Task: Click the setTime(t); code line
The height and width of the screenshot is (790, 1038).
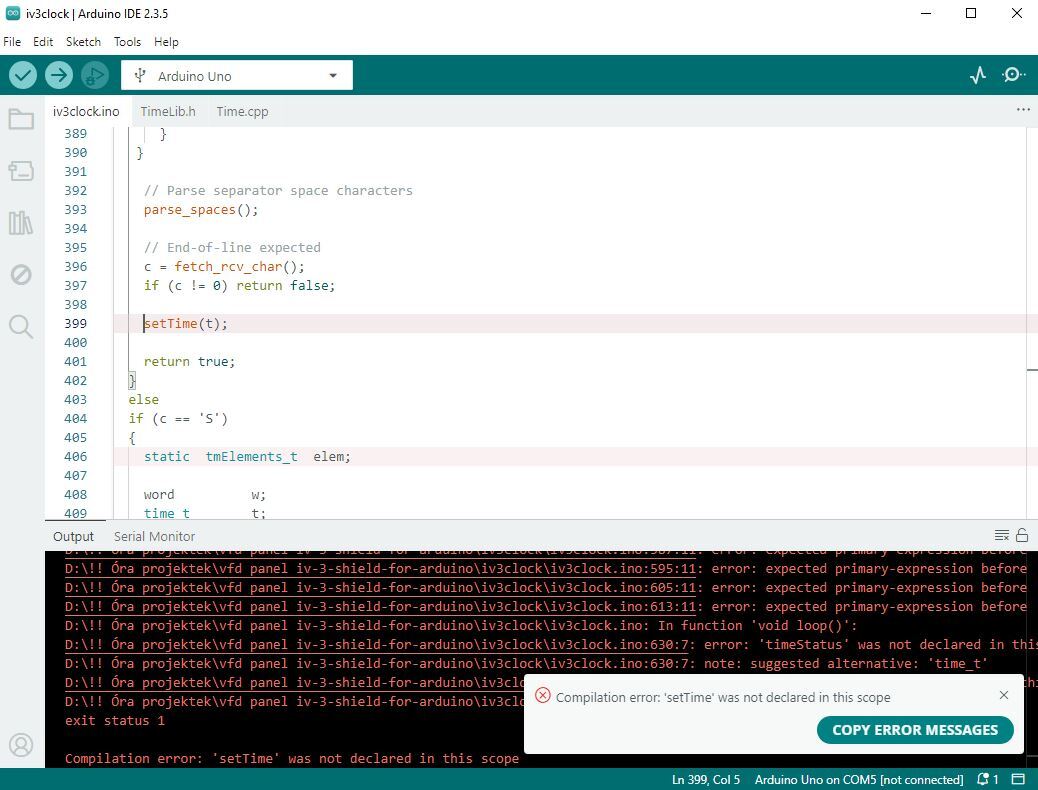Action: pyautogui.click(x=185, y=324)
